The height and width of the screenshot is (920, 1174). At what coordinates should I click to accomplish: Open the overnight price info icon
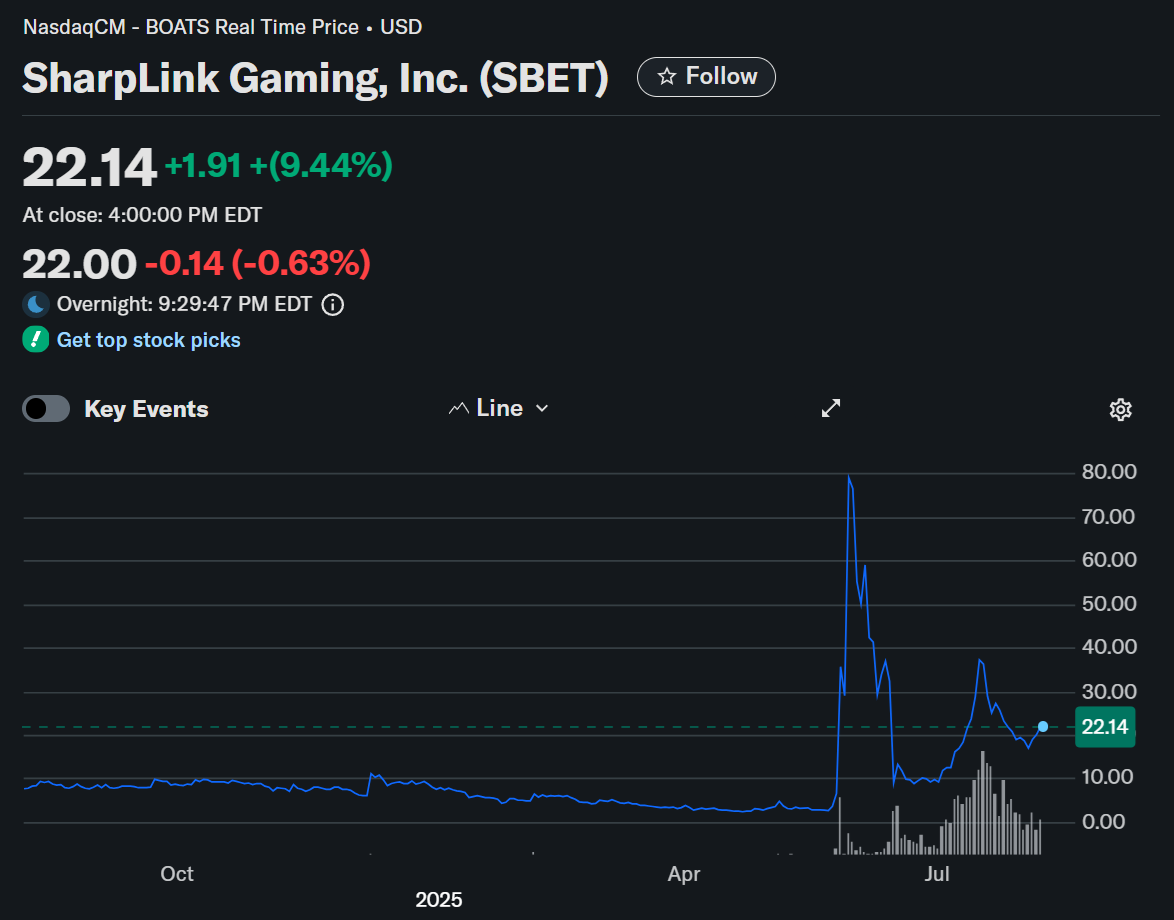(x=332, y=305)
